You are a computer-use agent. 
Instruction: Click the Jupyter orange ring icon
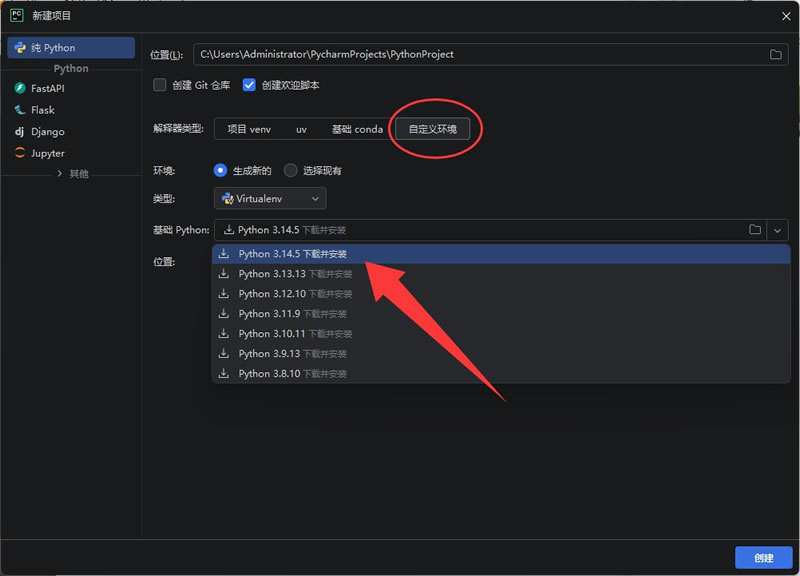point(20,153)
